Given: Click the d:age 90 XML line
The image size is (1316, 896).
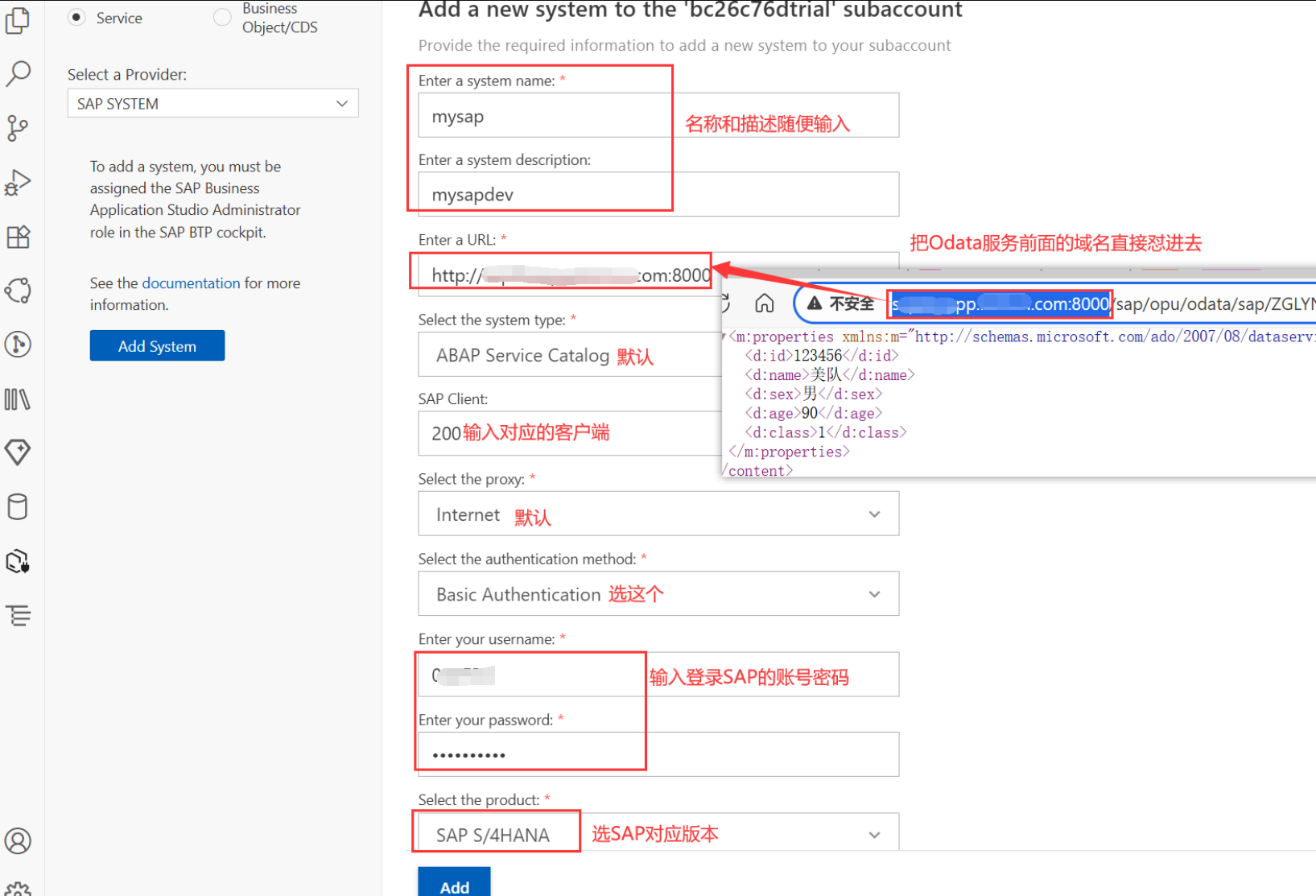Looking at the screenshot, I should (813, 413).
